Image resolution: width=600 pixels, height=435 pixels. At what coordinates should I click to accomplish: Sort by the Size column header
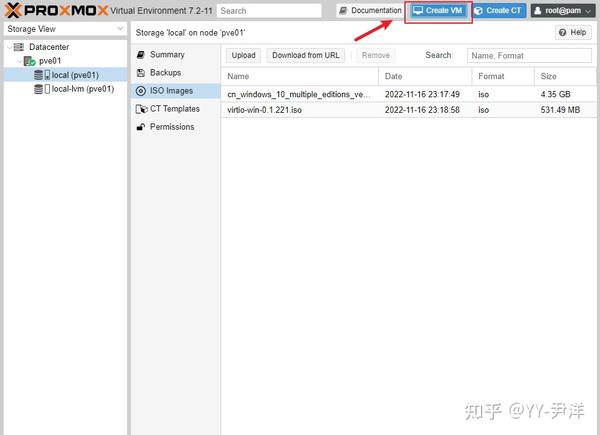565,77
